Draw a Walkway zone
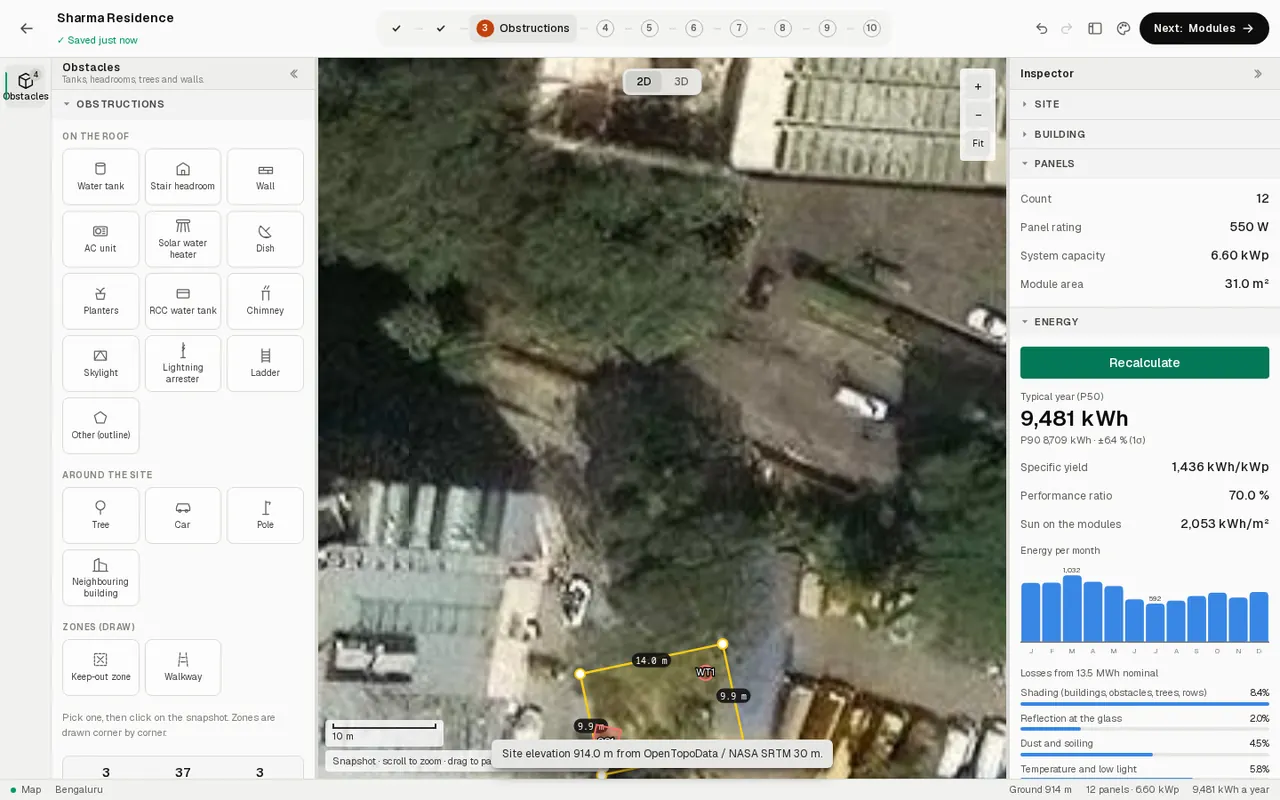 pyautogui.click(x=183, y=667)
